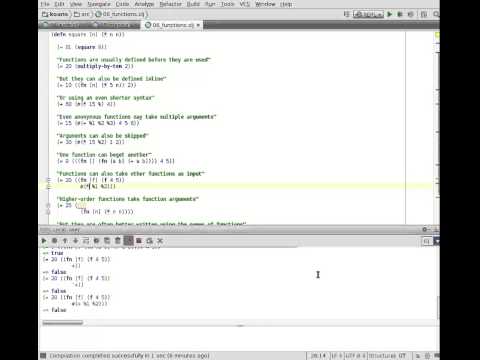Screen dimensions: 480x360
Task: Open Project Structure icon in main toolbar
Action: point(424,14)
